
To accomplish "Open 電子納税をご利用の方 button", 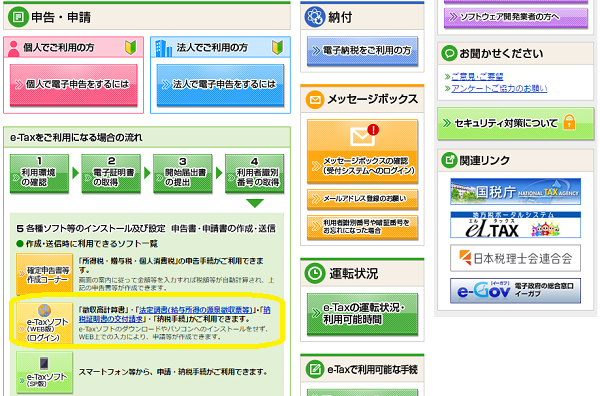I will [362, 51].
